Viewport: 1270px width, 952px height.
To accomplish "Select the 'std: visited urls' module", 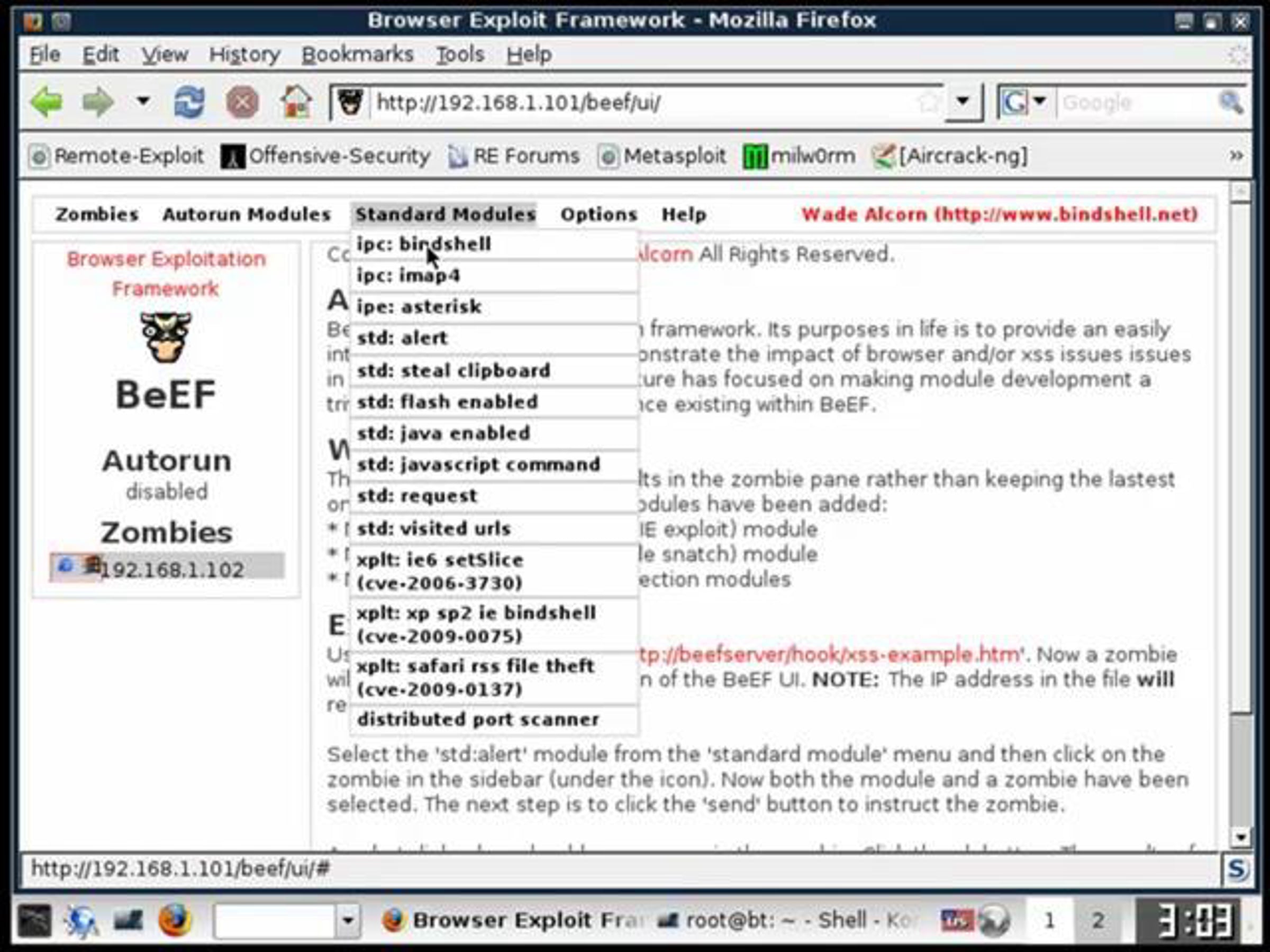I will click(x=494, y=528).
